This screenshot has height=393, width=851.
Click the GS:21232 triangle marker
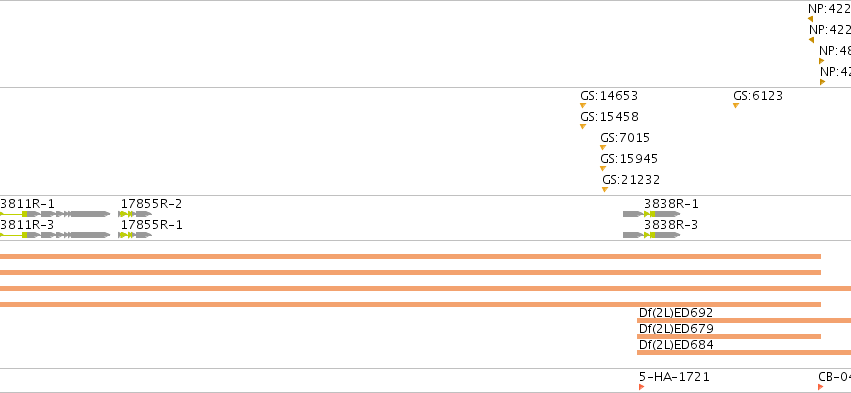[x=605, y=189]
